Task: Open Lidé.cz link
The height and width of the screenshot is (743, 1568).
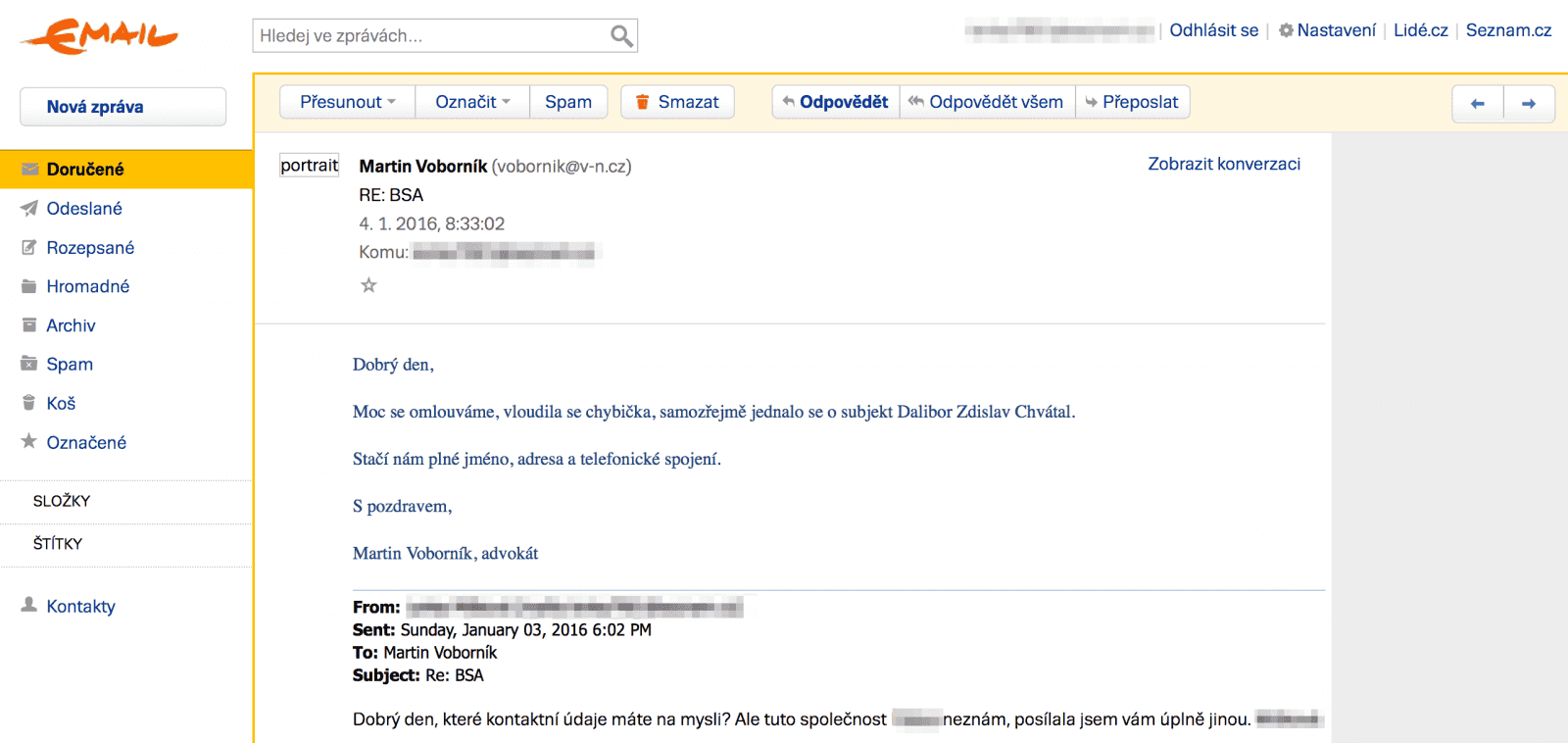Action: click(x=1420, y=30)
